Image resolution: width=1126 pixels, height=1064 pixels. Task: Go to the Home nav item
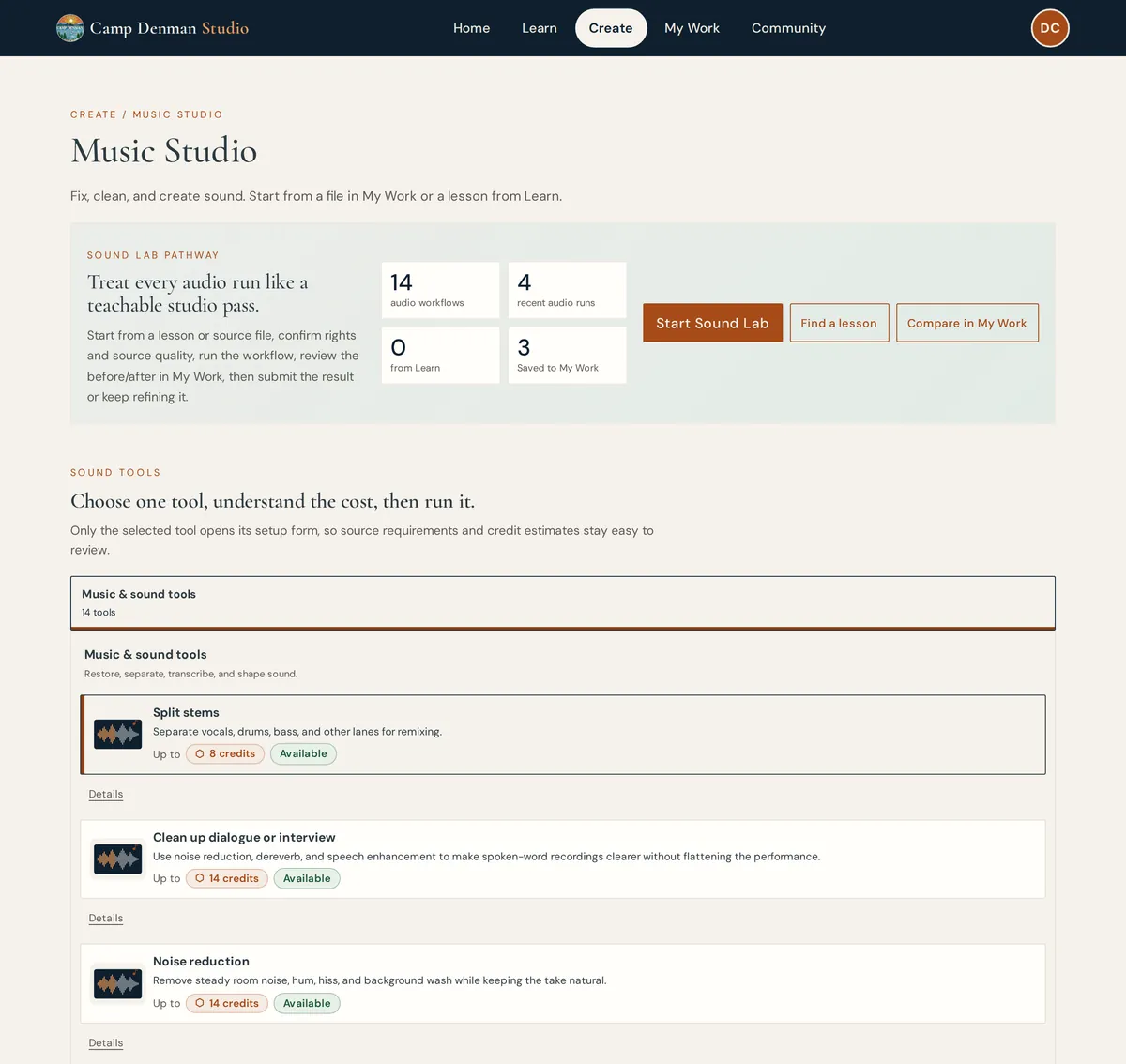click(x=471, y=28)
